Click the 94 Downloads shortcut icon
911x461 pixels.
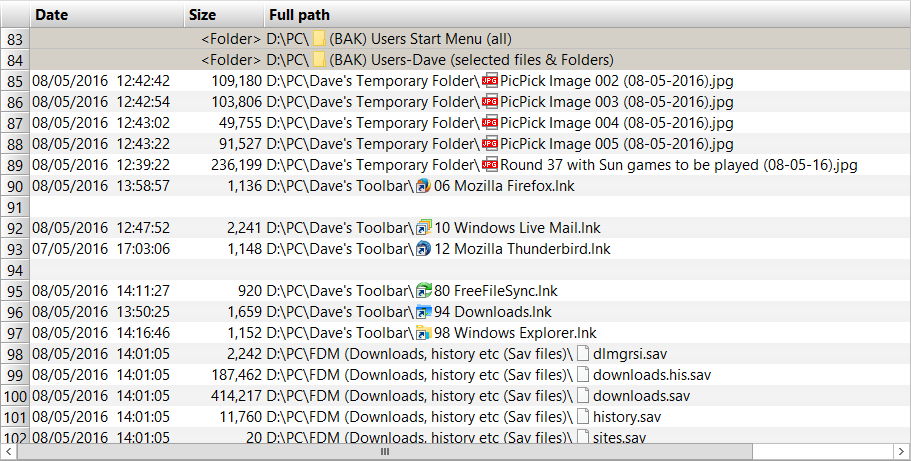(x=424, y=312)
